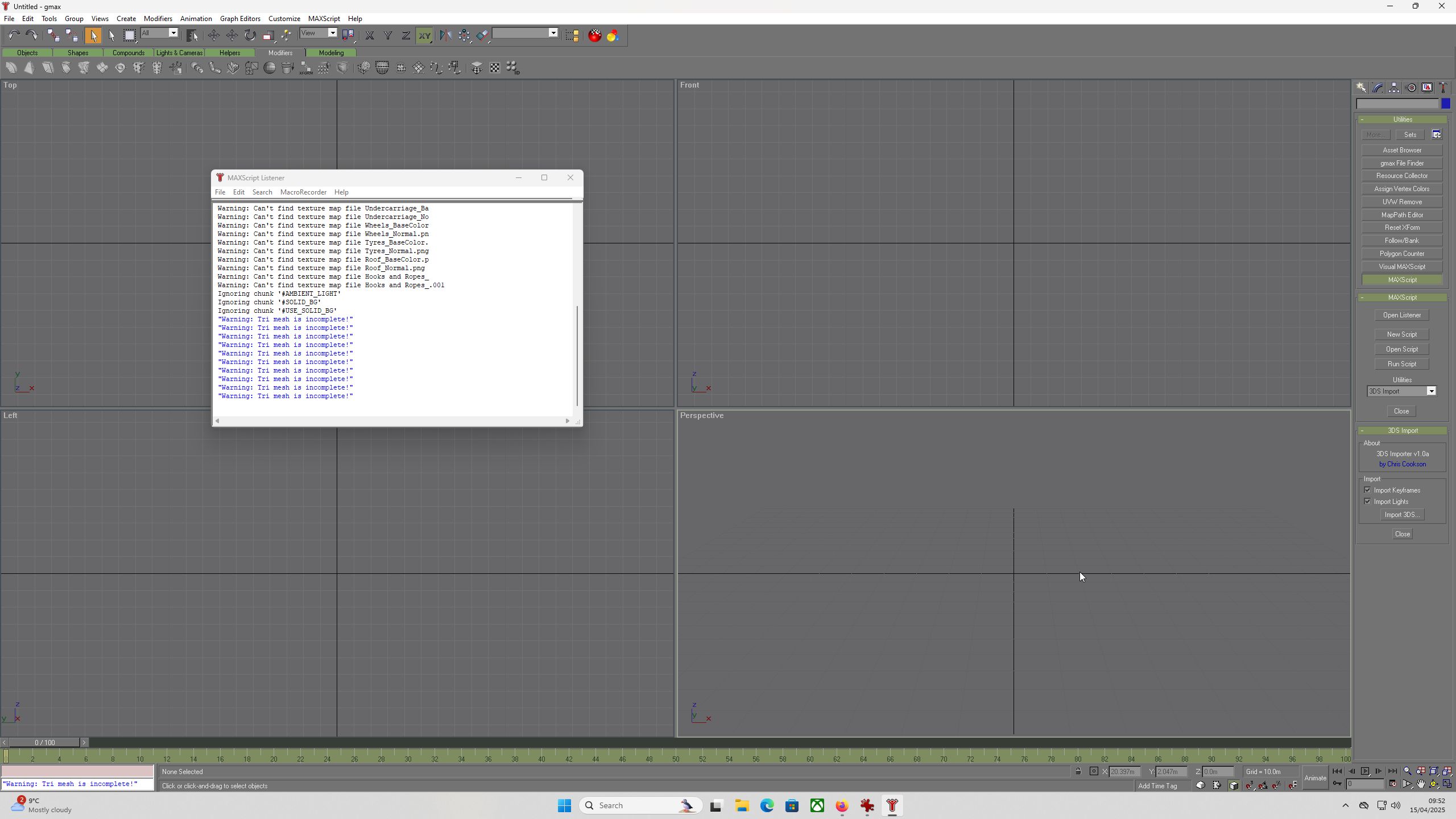Click the Pan hand viewport tool

point(1421,784)
